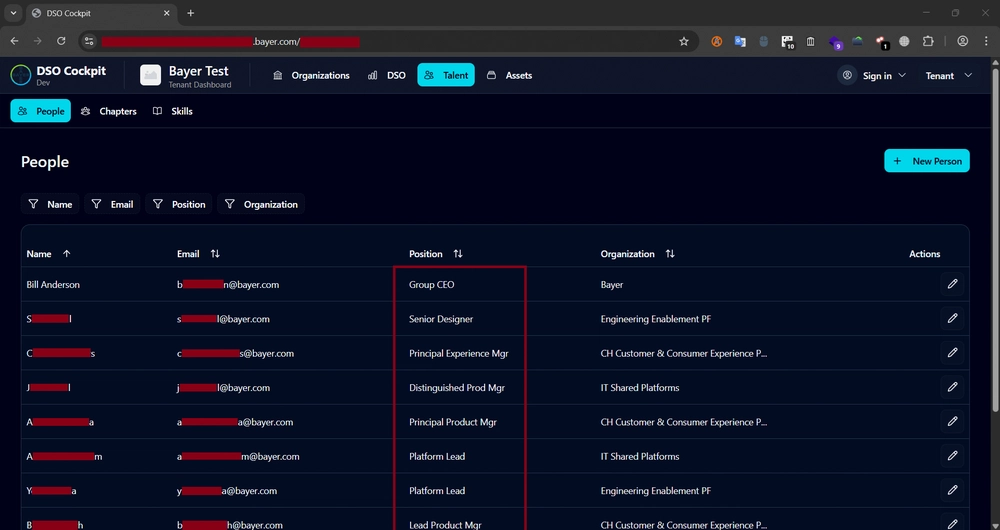Click the New Person button
This screenshot has width=1000, height=530.
click(927, 161)
